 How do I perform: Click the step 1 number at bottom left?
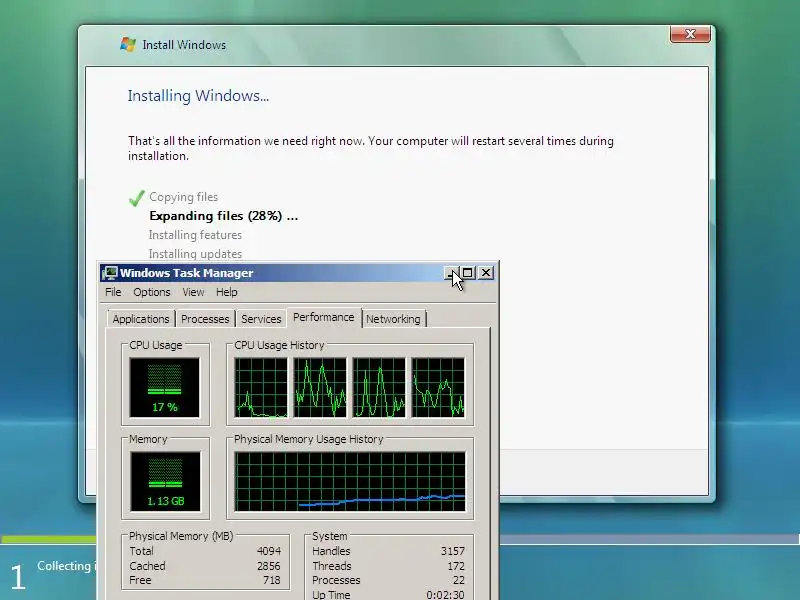click(18, 577)
